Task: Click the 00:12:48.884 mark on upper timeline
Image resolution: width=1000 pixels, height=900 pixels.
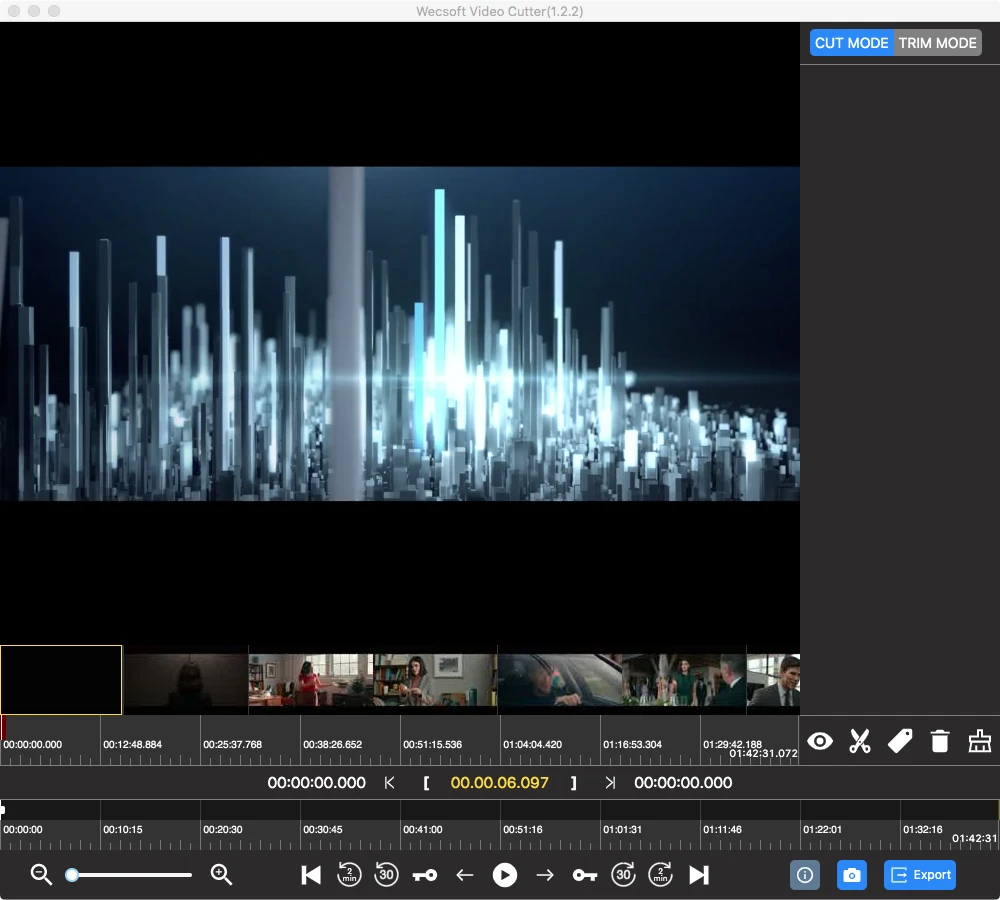Action: (133, 744)
